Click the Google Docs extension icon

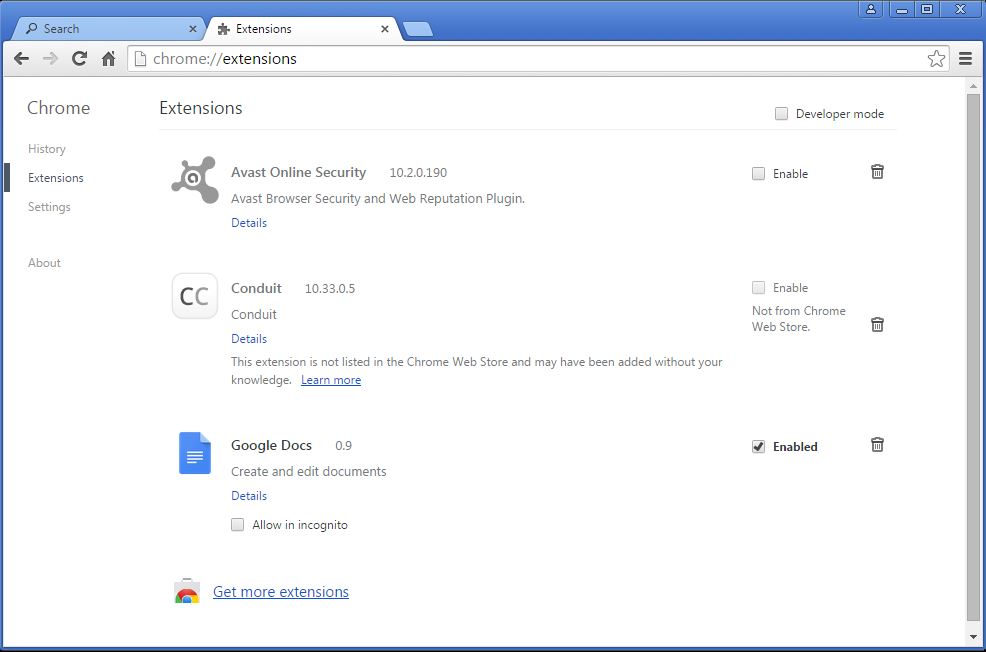[x=195, y=453]
